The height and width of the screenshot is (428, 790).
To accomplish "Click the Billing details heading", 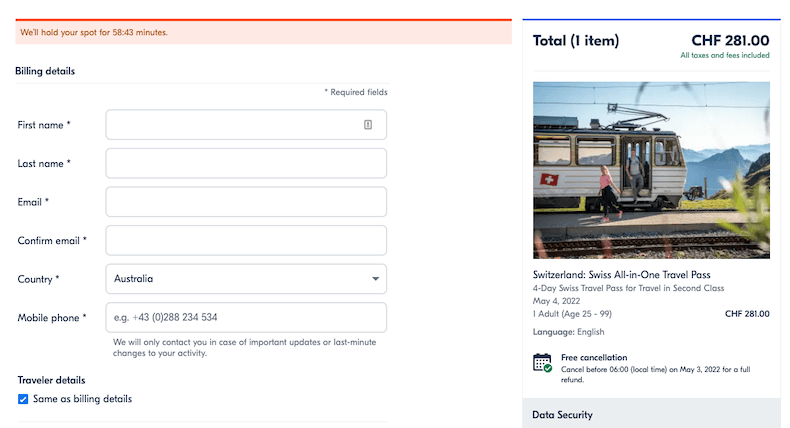I will pyautogui.click(x=45, y=71).
